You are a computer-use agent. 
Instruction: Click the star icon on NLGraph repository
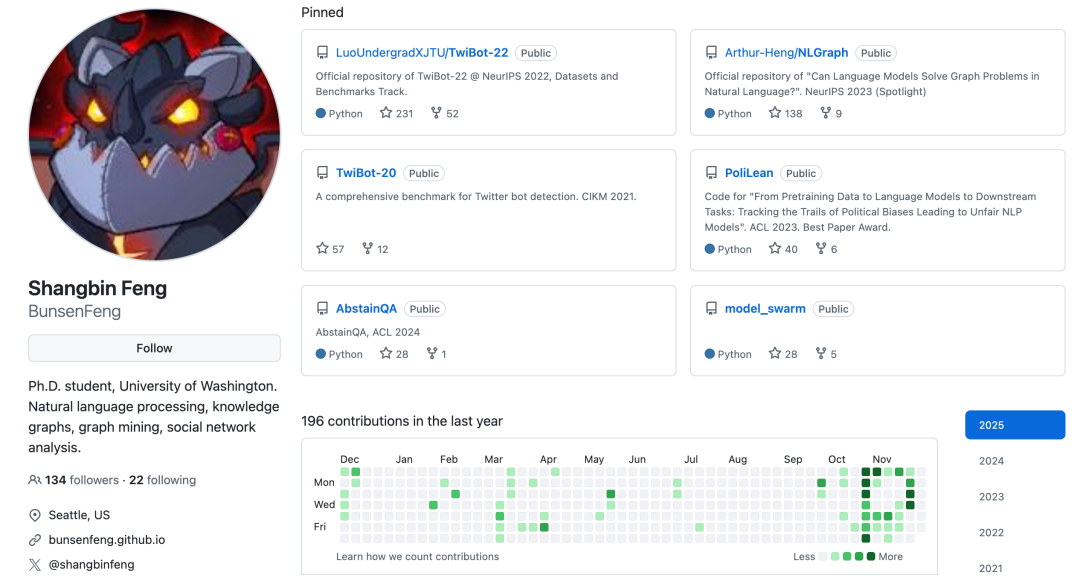click(775, 113)
